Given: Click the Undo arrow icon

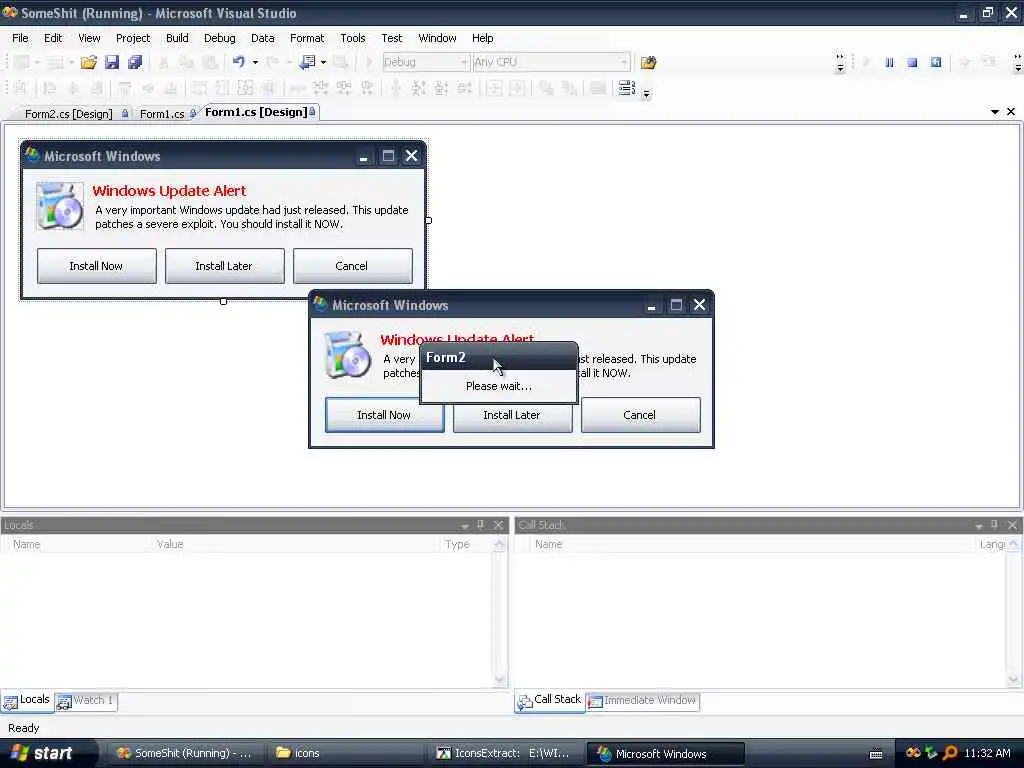Looking at the screenshot, I should click(x=238, y=62).
